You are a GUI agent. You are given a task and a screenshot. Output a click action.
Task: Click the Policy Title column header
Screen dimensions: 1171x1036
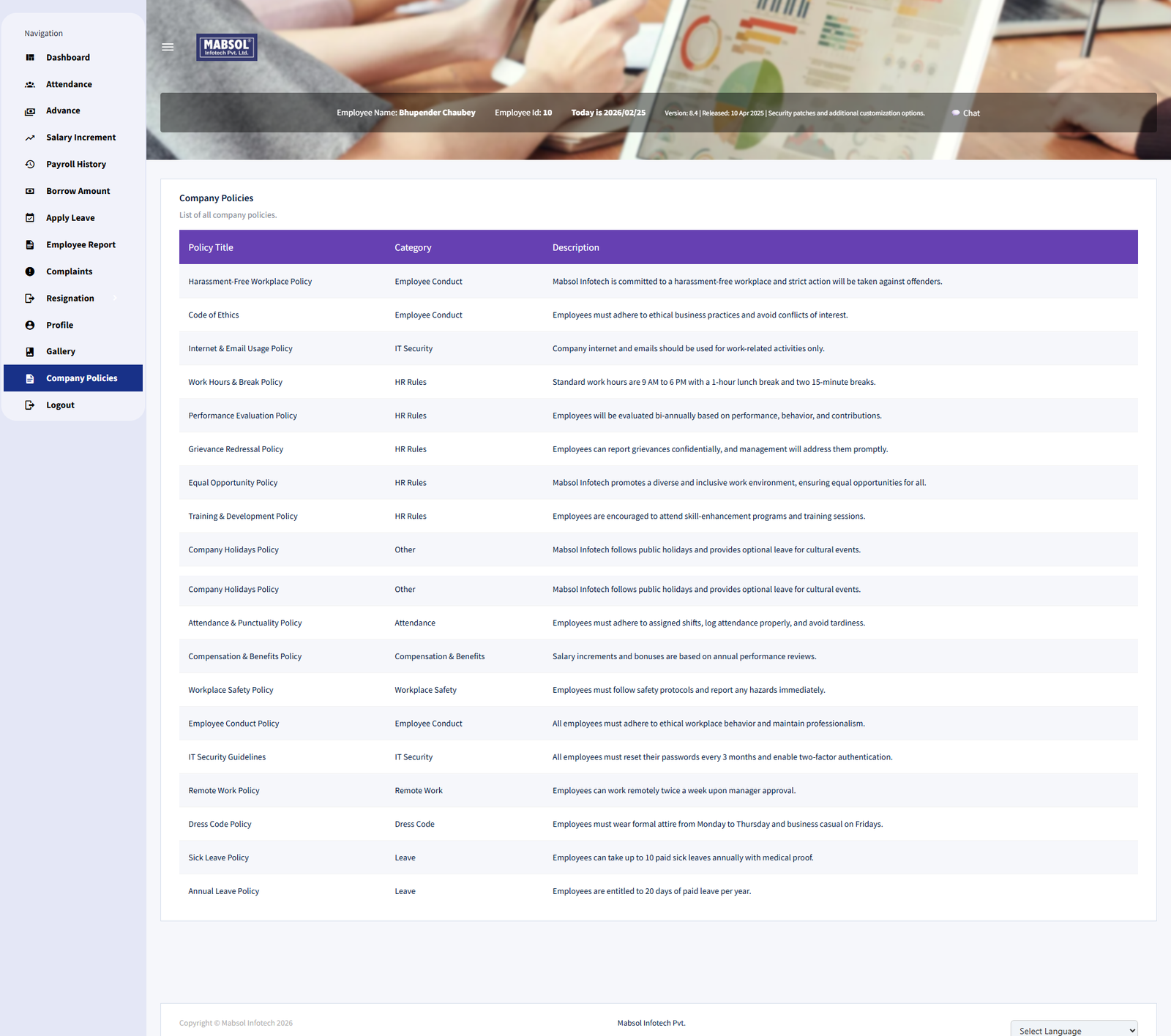[211, 248]
